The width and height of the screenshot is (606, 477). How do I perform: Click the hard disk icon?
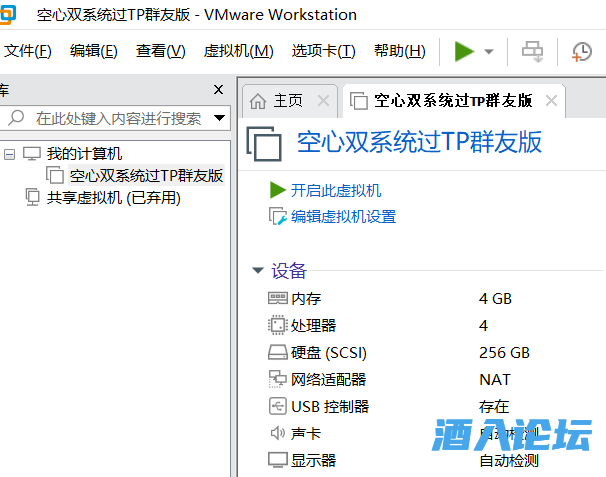(x=277, y=353)
